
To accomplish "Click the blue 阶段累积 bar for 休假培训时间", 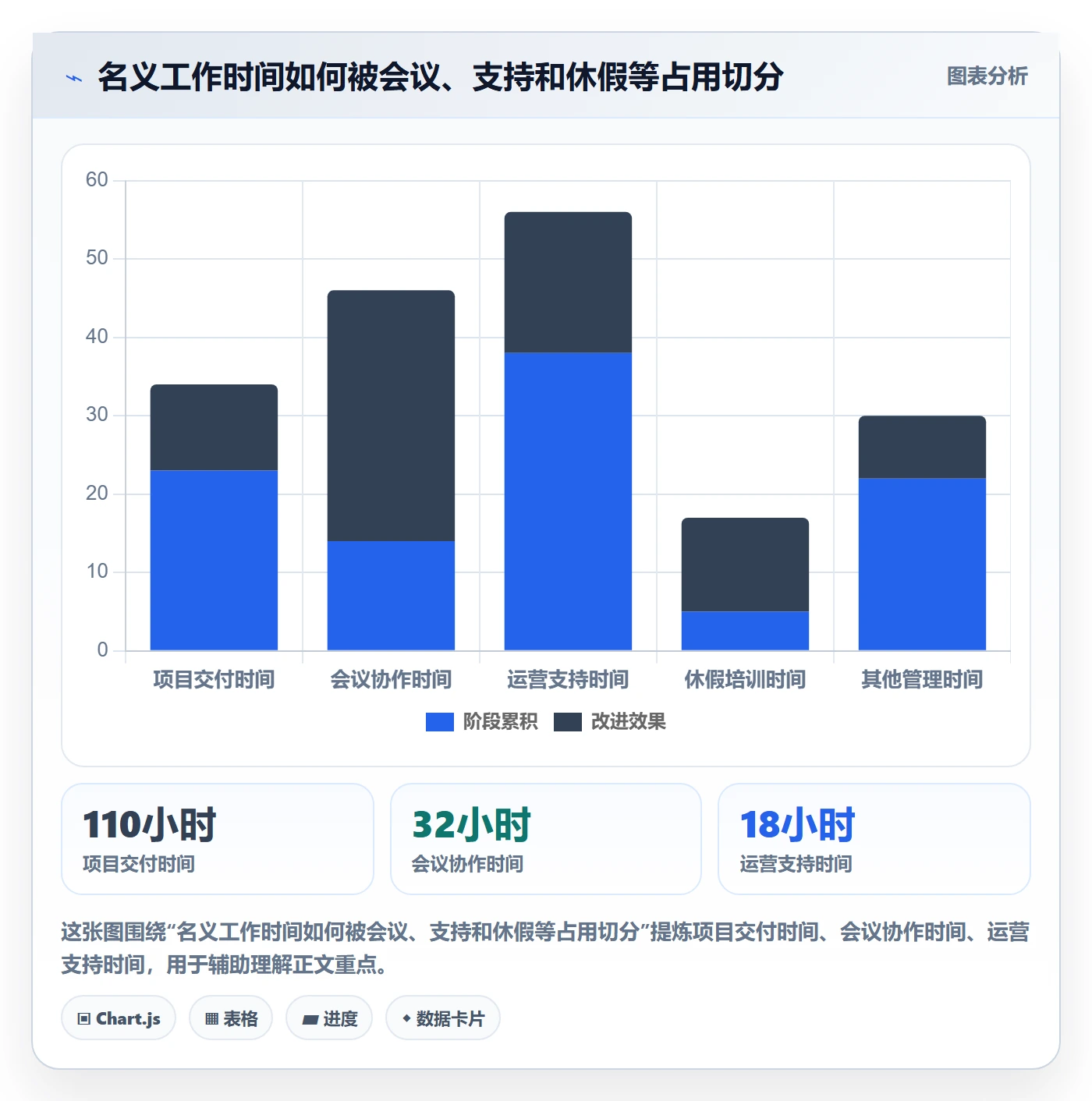I will coord(745,631).
